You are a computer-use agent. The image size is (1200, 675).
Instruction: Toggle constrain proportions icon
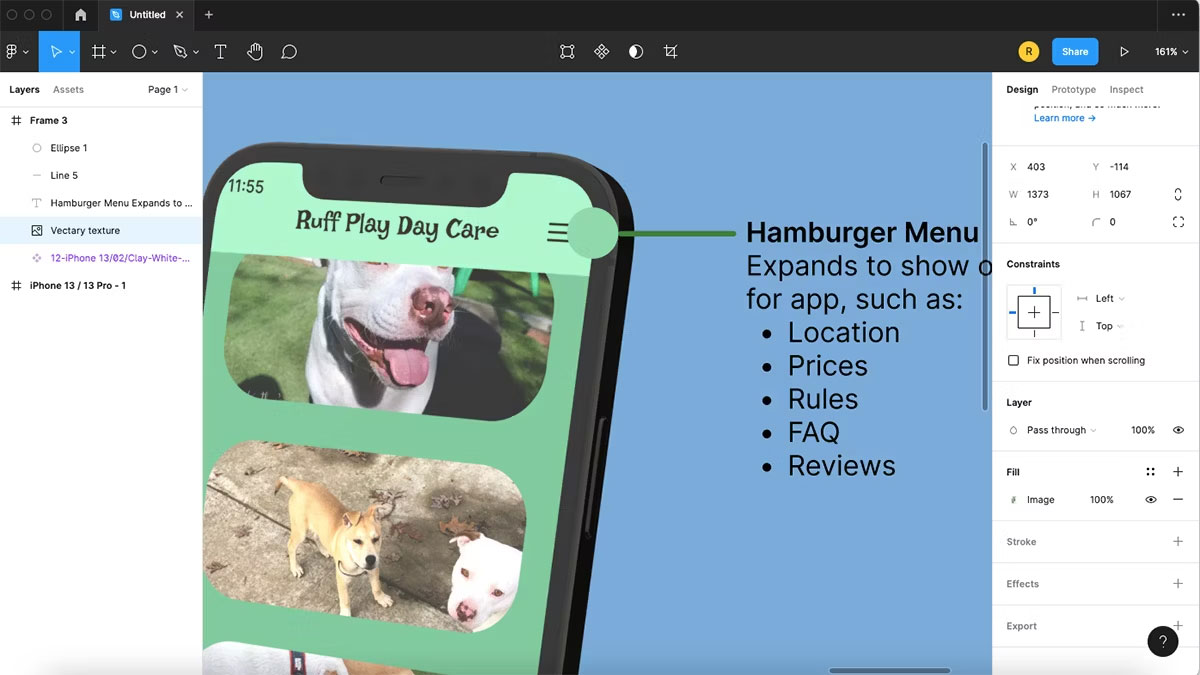pos(1178,194)
